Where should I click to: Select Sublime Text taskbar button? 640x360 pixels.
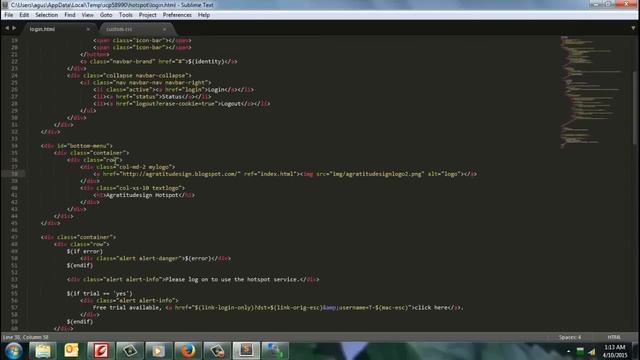(x=246, y=351)
